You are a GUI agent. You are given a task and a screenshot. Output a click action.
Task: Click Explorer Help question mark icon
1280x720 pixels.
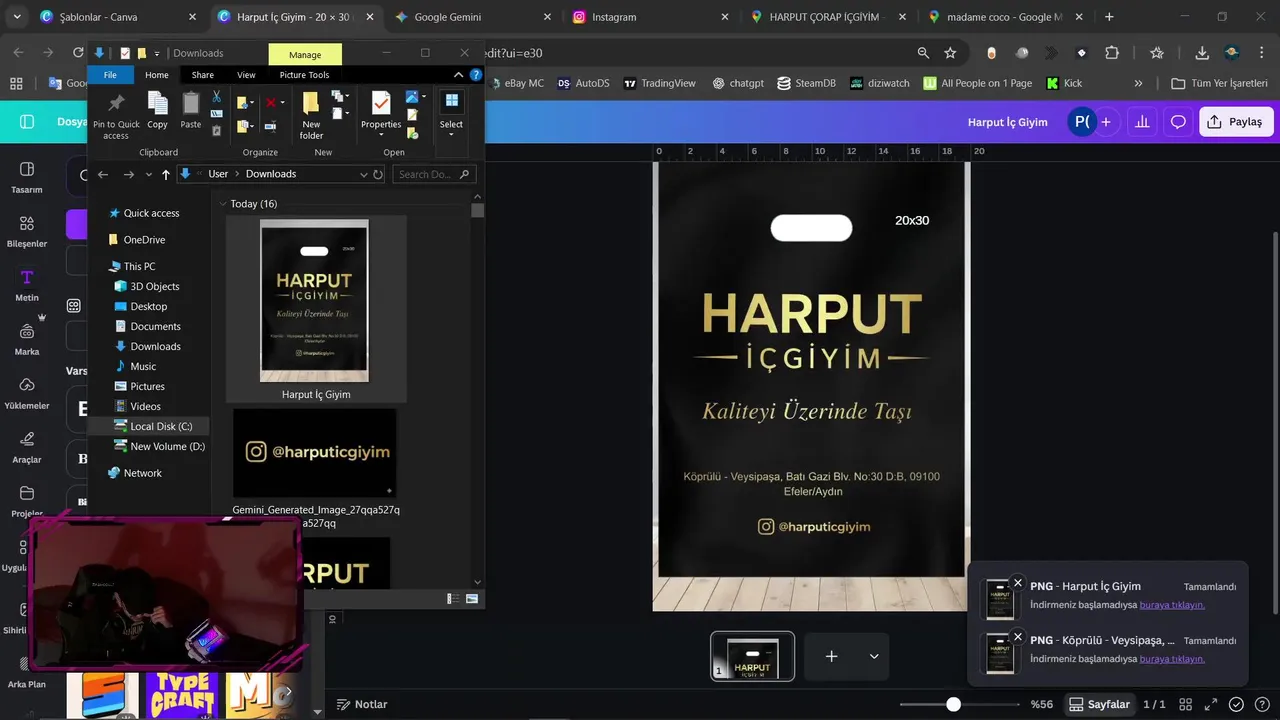474,75
